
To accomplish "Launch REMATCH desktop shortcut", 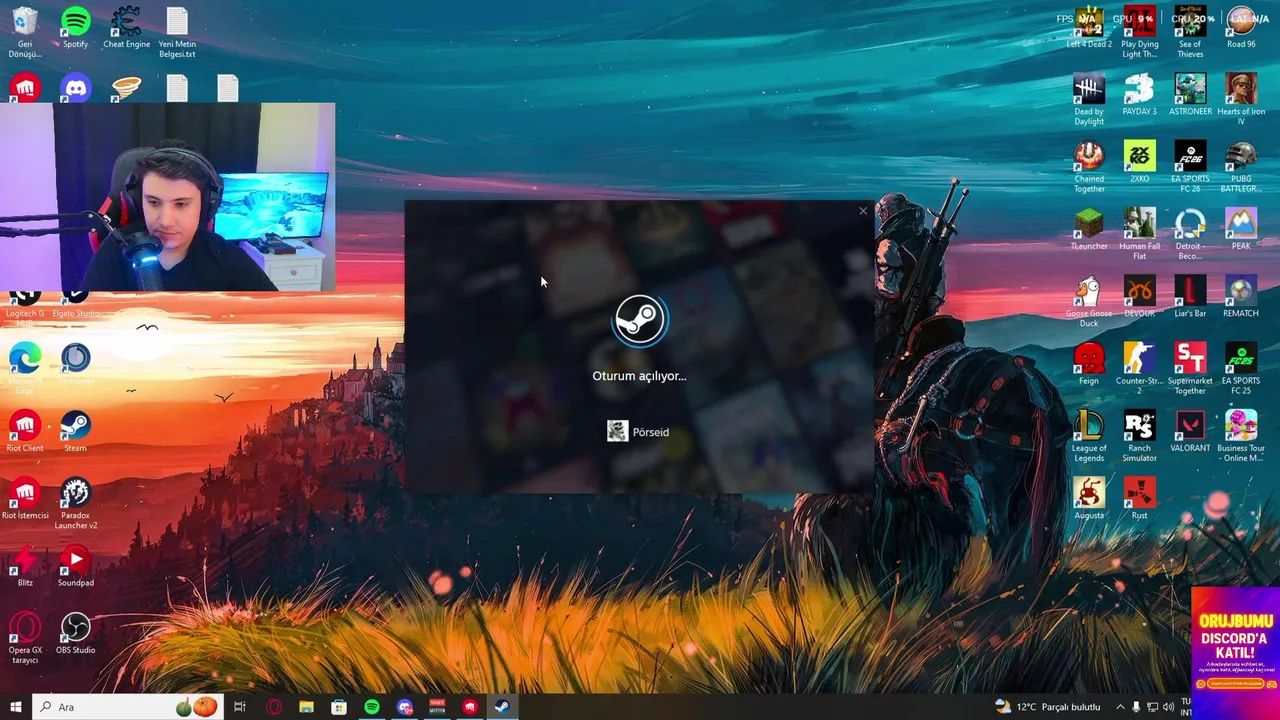I will coord(1241,296).
